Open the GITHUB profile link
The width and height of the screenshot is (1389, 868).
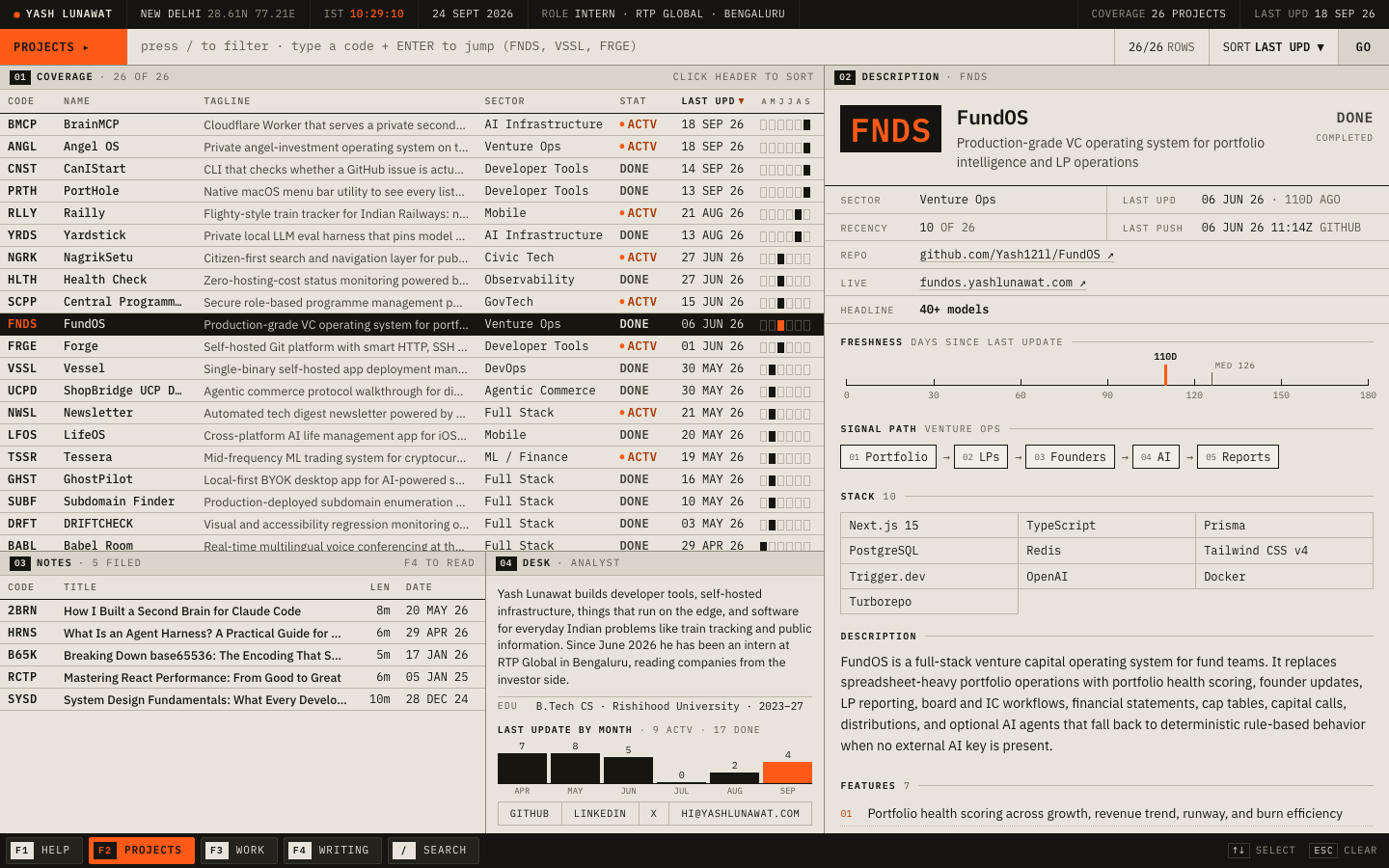(x=530, y=814)
